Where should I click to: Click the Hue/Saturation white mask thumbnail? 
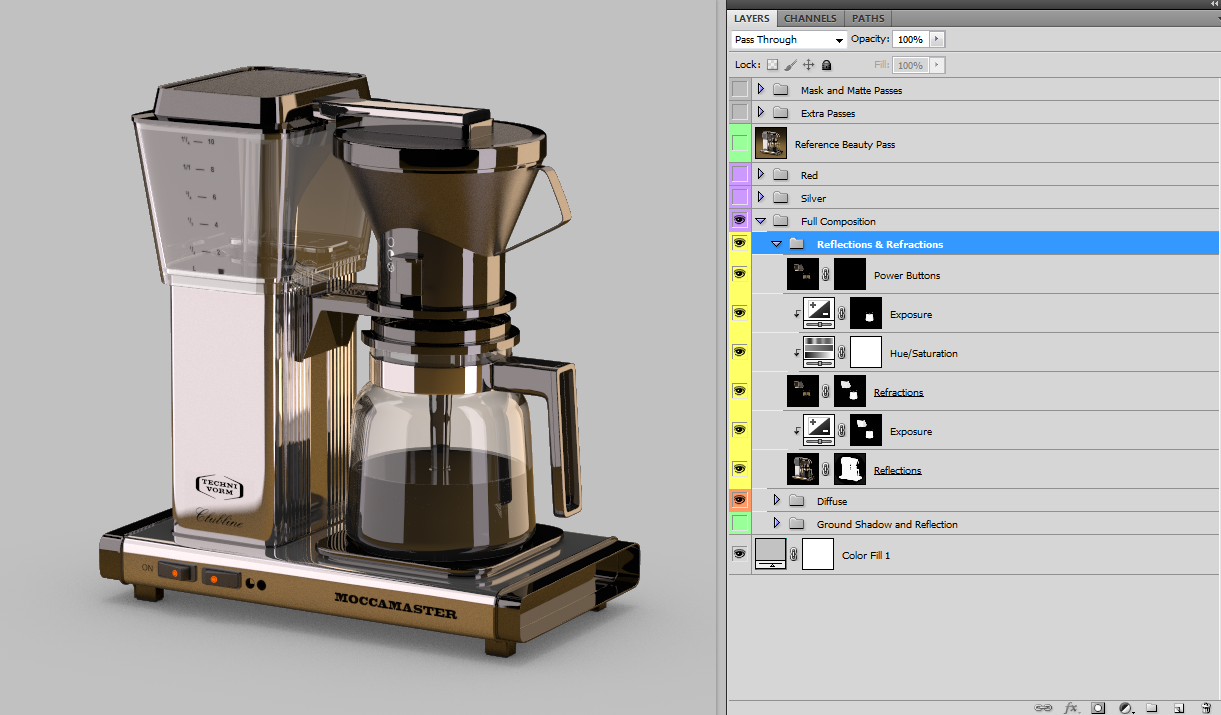tap(866, 352)
